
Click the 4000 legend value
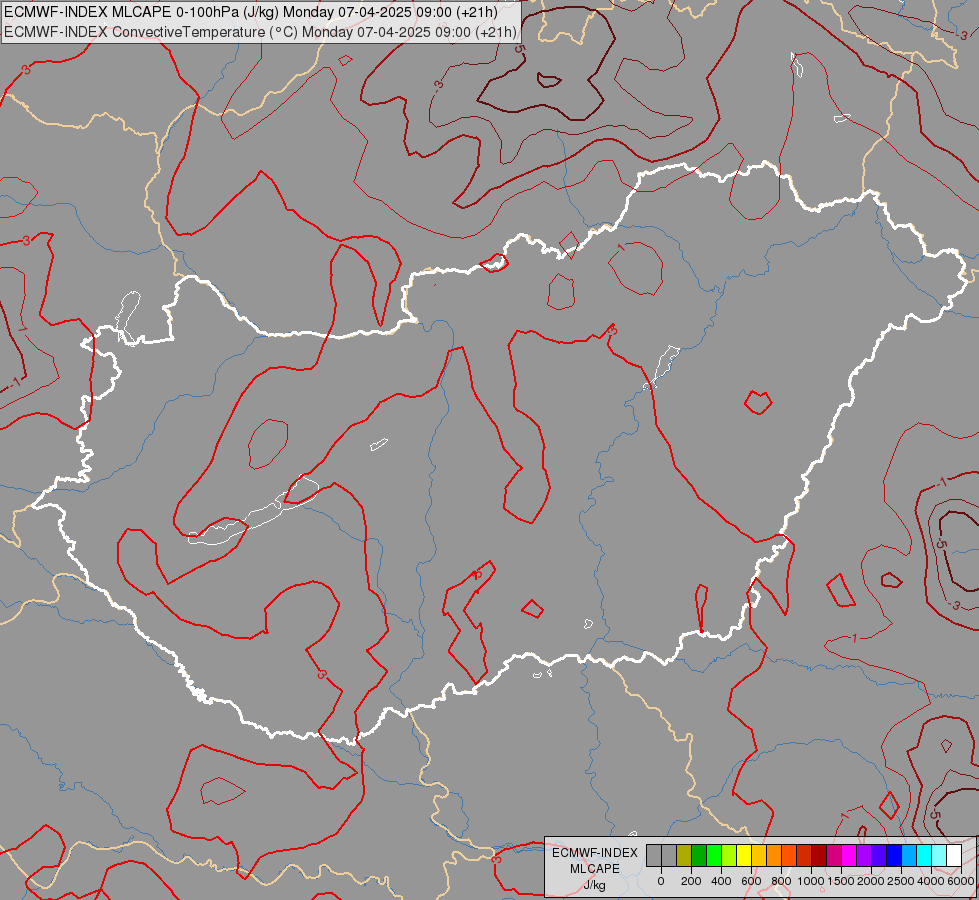tap(931, 881)
